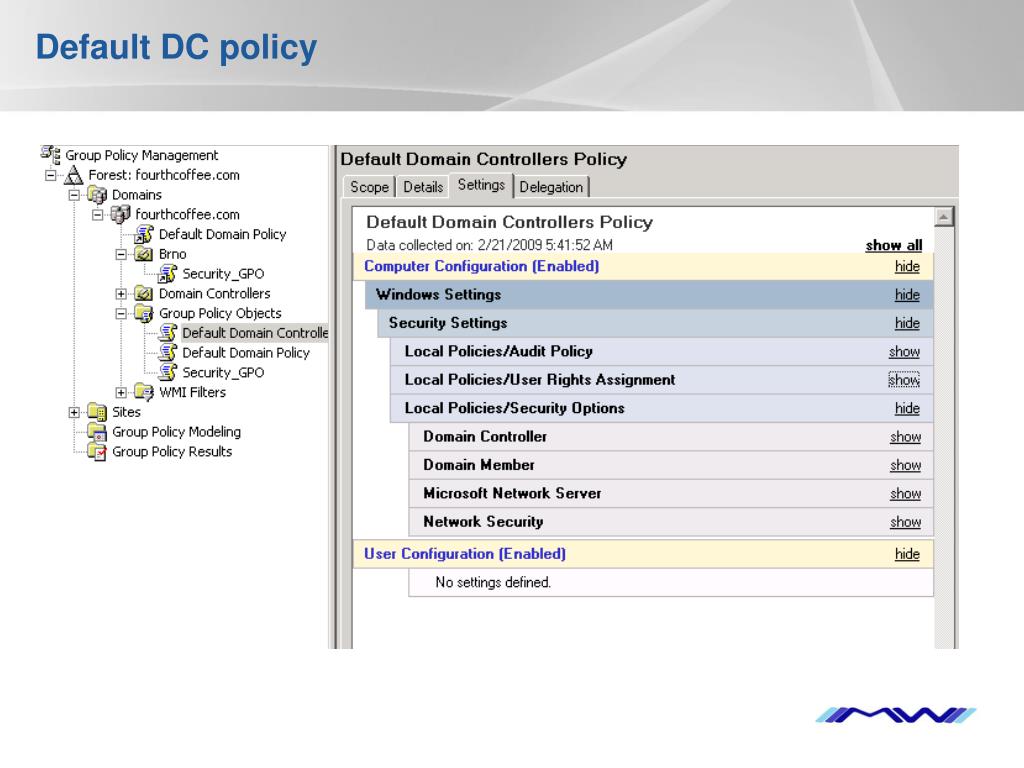
Task: Click the 'No settings defined.' text
Action: tap(493, 582)
